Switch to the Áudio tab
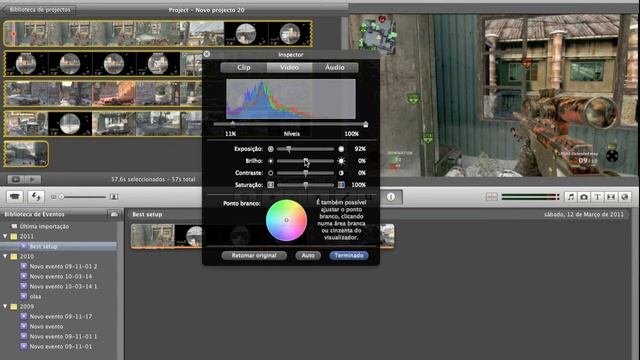This screenshot has width=640, height=360. 335,67
